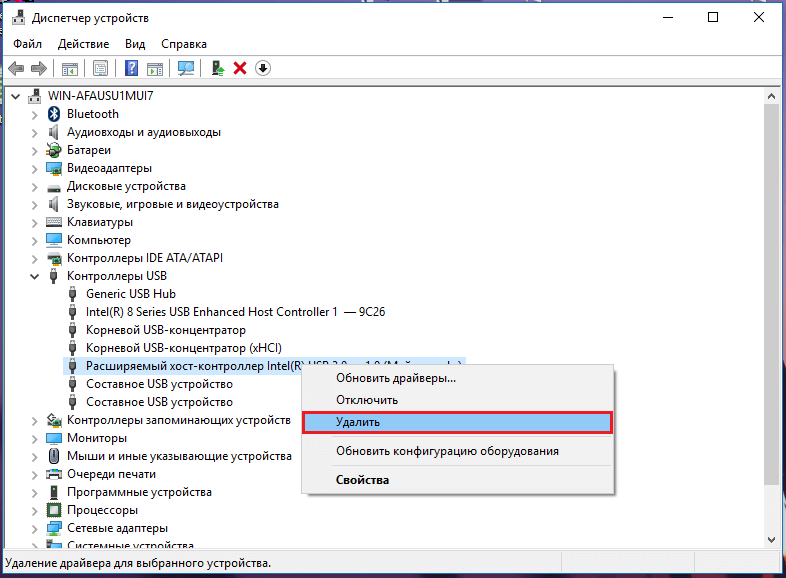Click the vertical scrollbar up arrow
Viewport: 786px width, 578px height.
point(771,96)
